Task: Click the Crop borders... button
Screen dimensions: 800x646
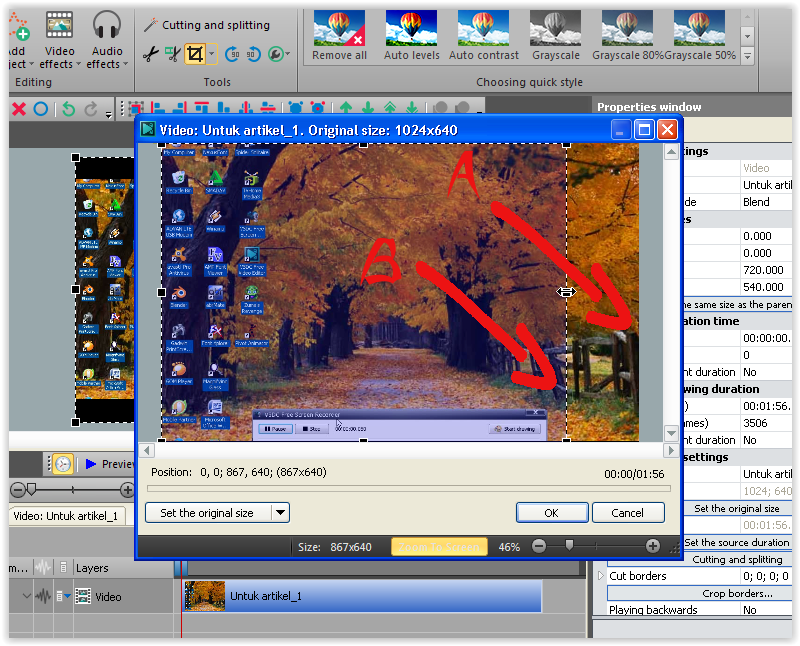Action: (737, 593)
